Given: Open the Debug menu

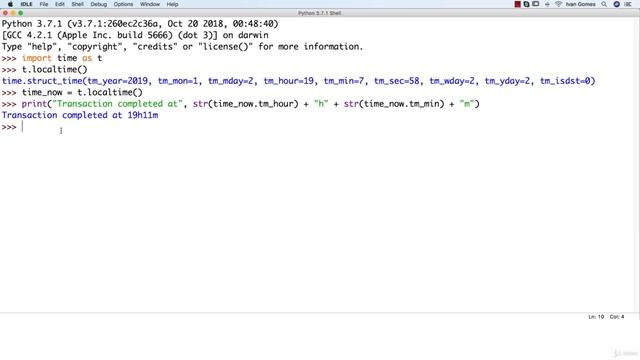Looking at the screenshot, I should coord(98,4).
